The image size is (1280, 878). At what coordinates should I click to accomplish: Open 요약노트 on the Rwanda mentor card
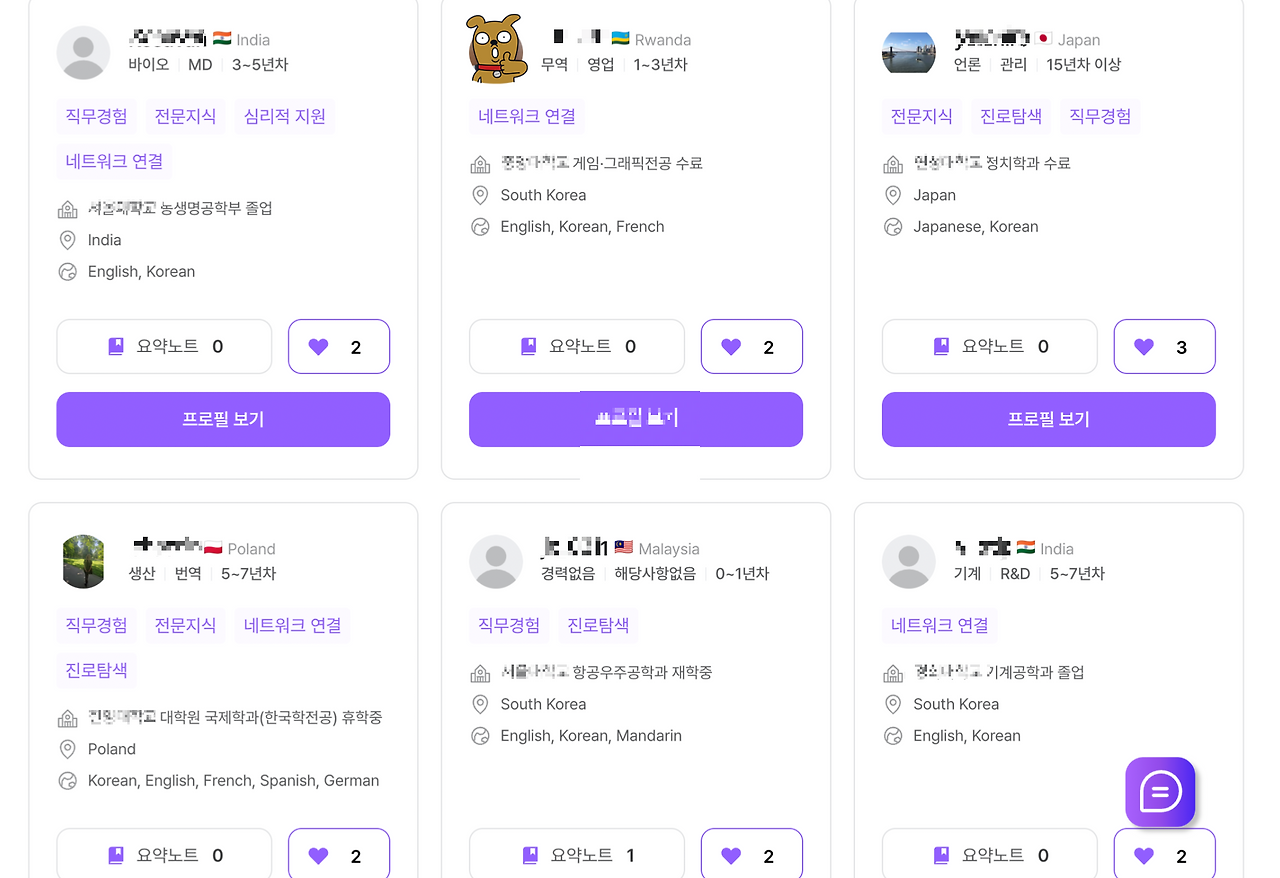(576, 347)
